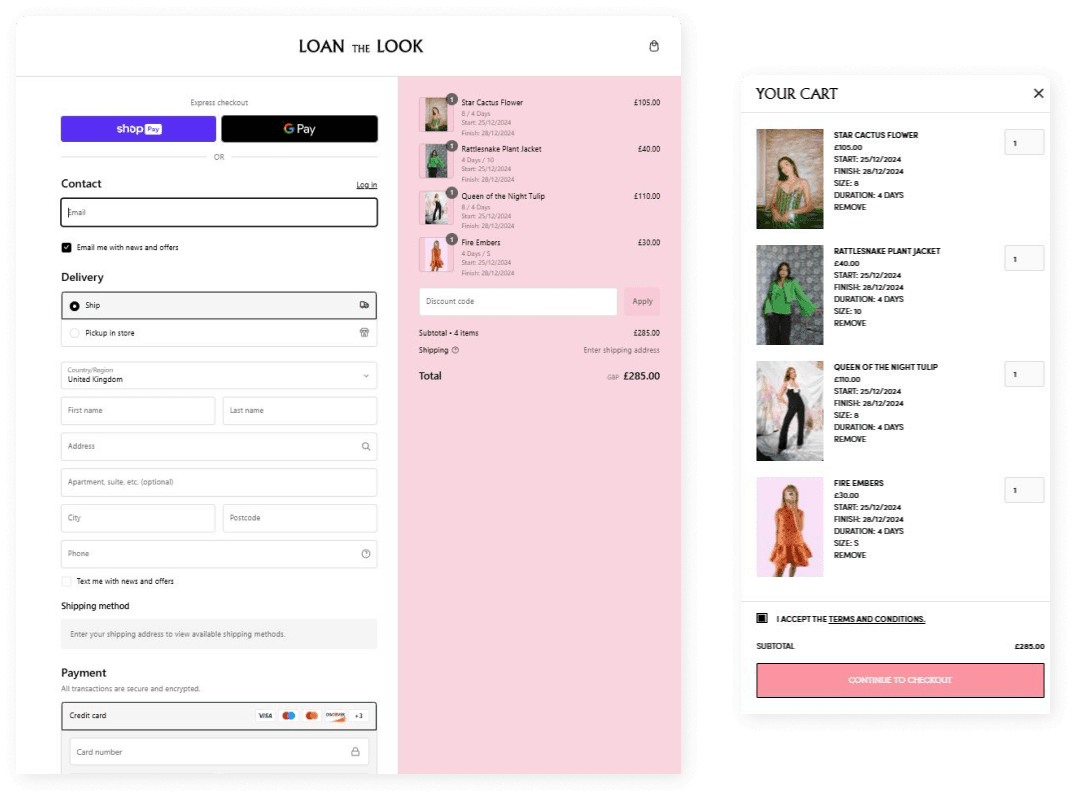Click the Discount code input field
Image resolution: width=1074 pixels, height=798 pixels.
pyautogui.click(x=517, y=301)
